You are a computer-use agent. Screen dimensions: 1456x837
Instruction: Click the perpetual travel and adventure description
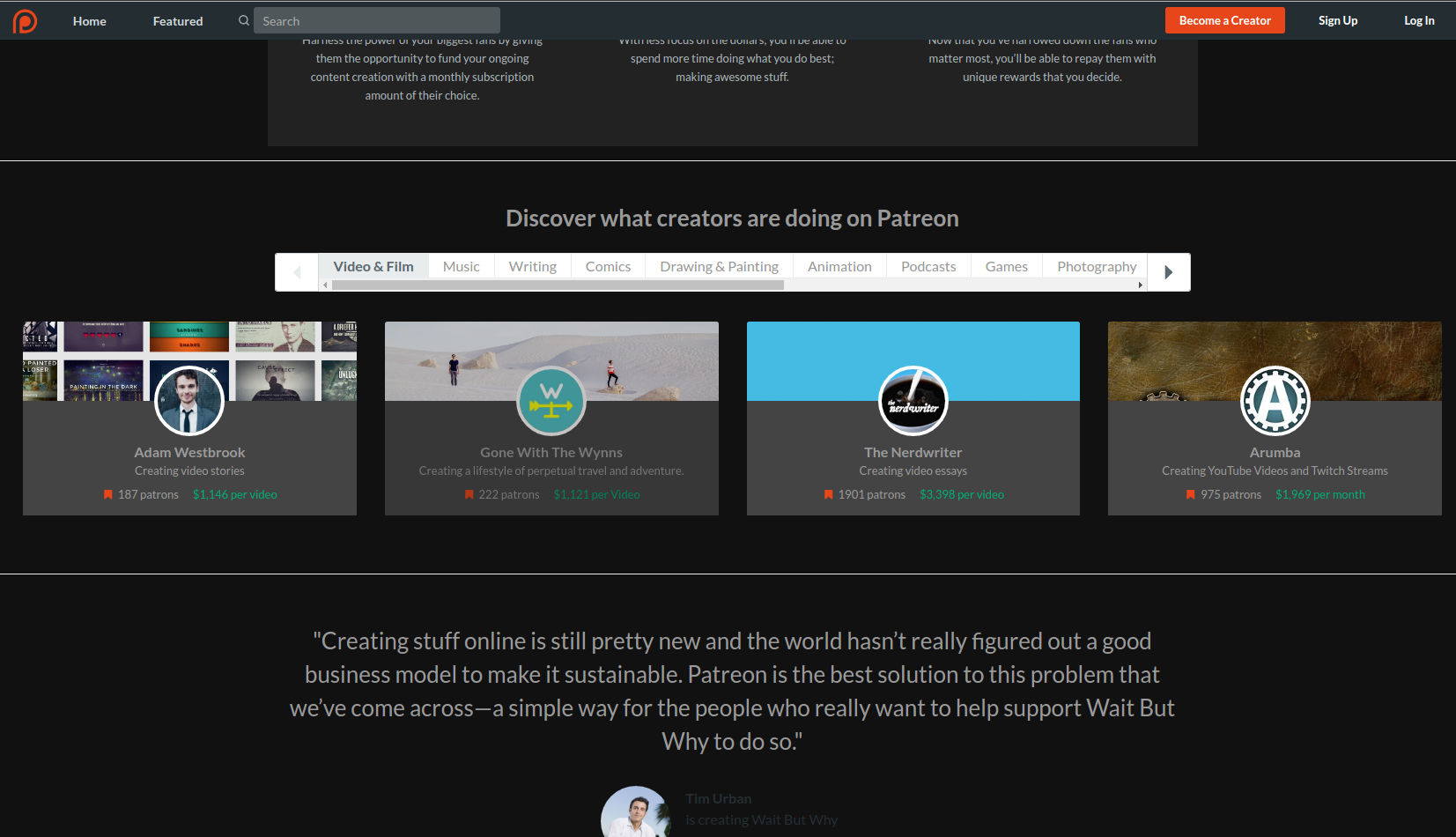pos(551,471)
